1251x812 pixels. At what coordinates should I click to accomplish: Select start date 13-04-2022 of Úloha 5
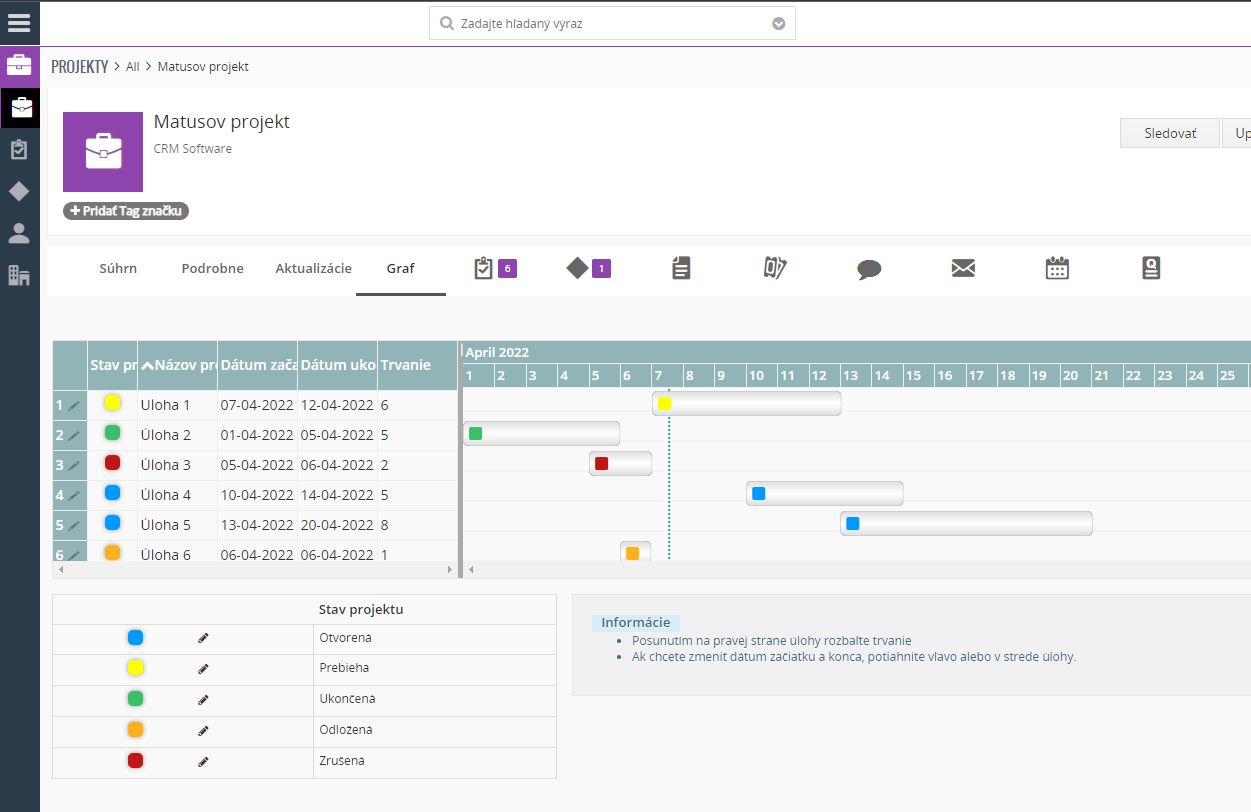coord(258,525)
